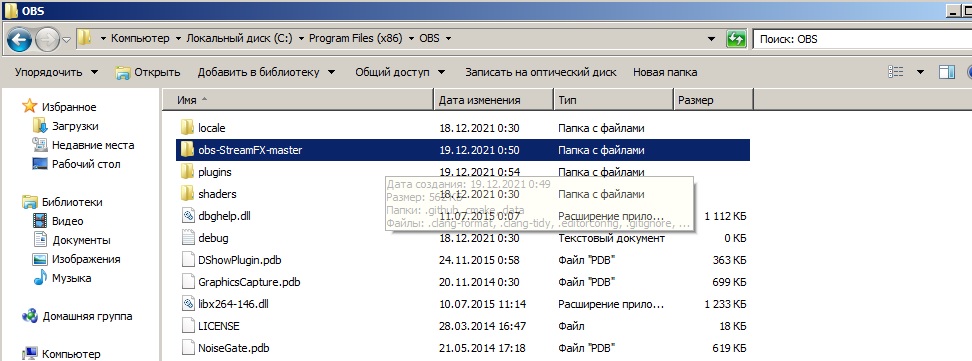Click OBS breadcrumb in address bar
This screenshot has width=972, height=361.
[429, 38]
